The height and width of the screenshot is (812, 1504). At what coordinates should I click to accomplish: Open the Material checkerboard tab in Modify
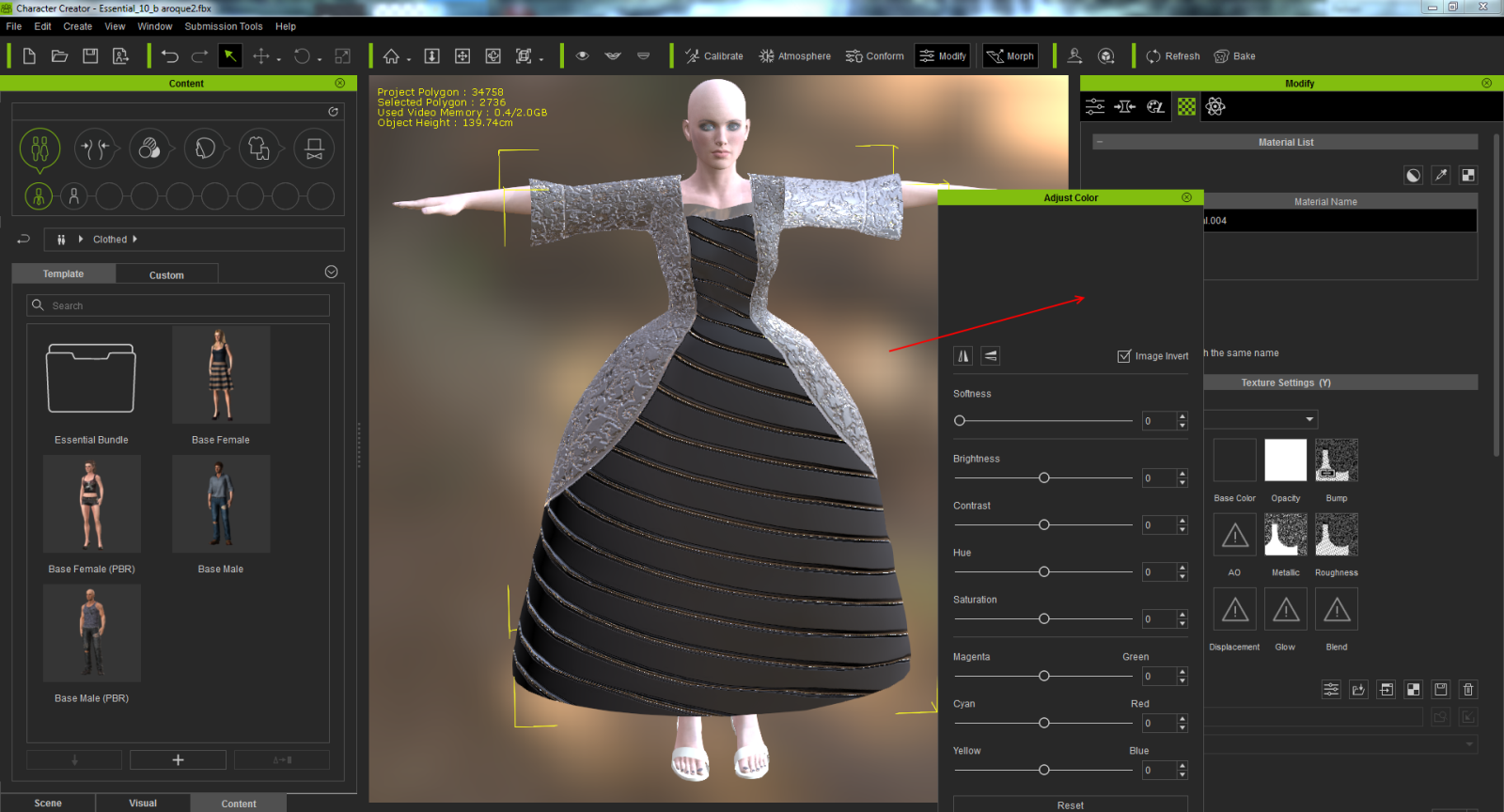[1187, 107]
